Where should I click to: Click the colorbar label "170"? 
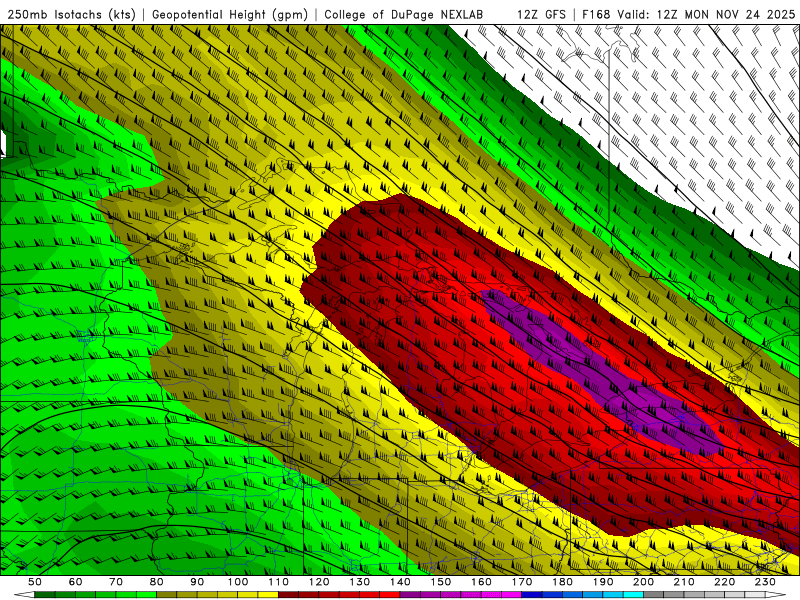tap(522, 582)
